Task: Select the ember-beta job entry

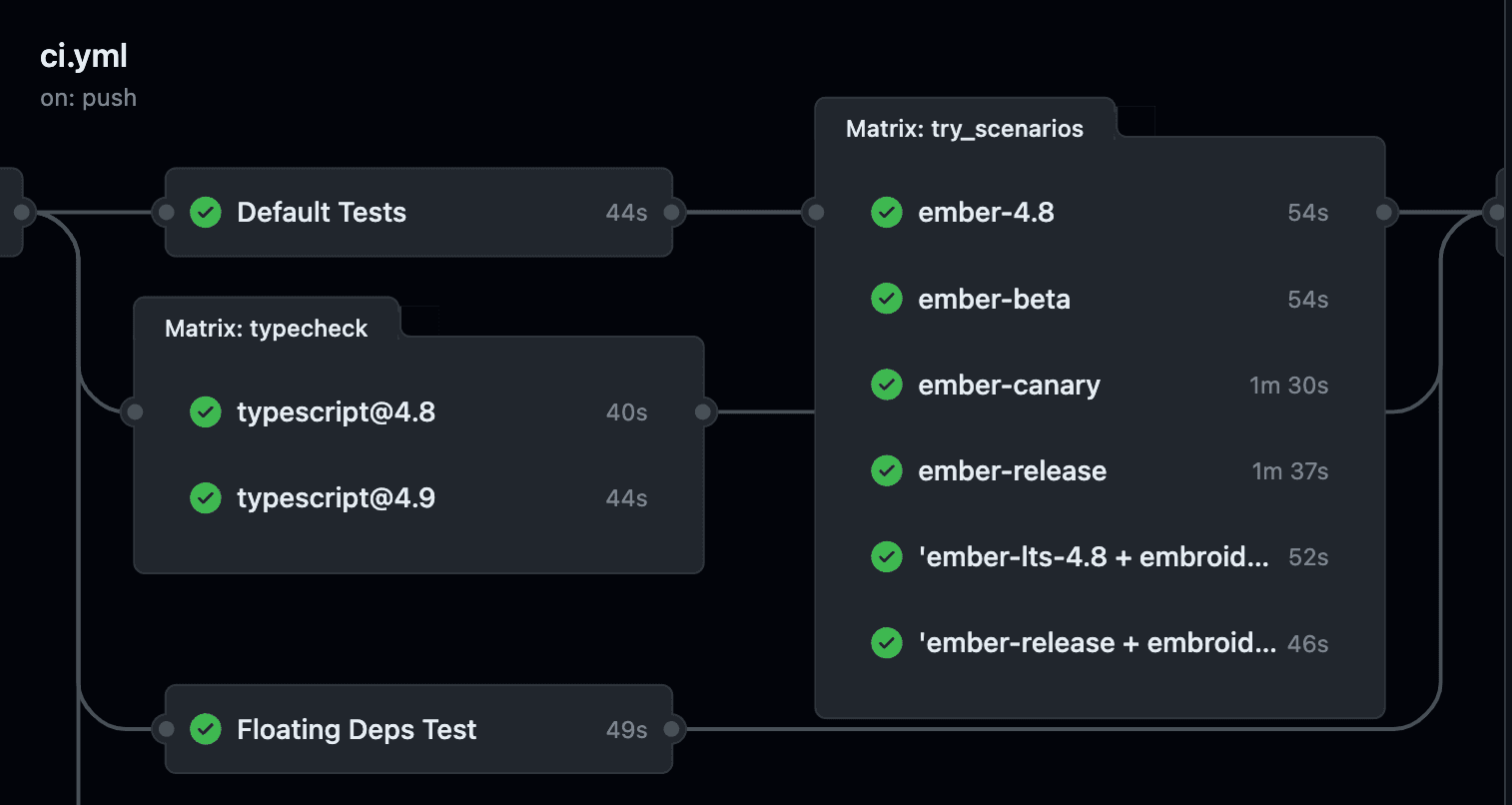Action: click(994, 298)
